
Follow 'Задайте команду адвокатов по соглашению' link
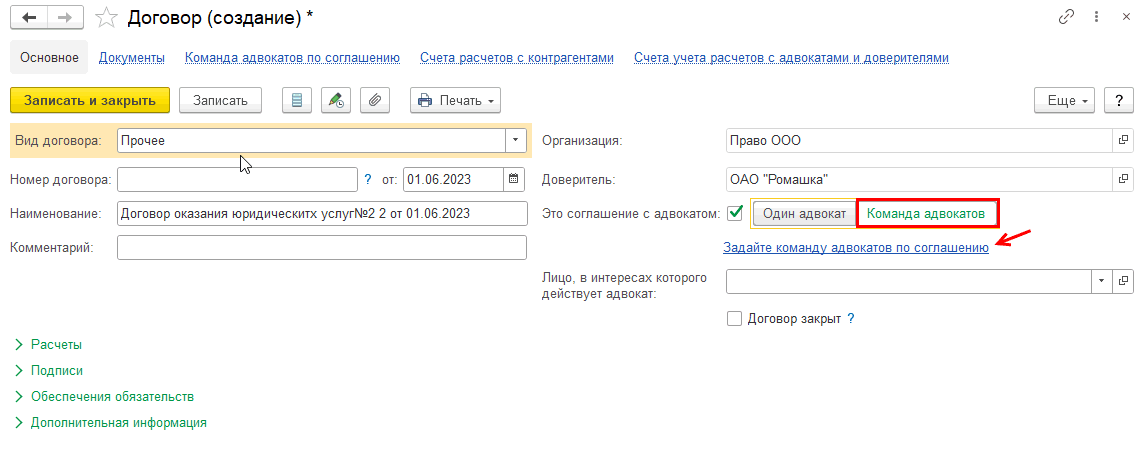855,247
